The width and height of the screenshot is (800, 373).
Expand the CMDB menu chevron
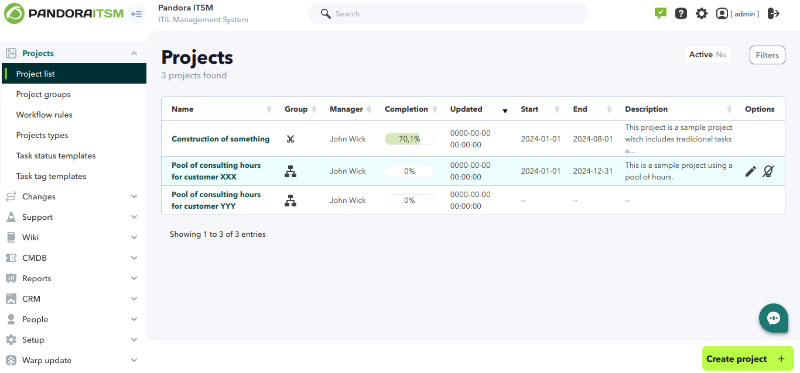click(x=134, y=258)
